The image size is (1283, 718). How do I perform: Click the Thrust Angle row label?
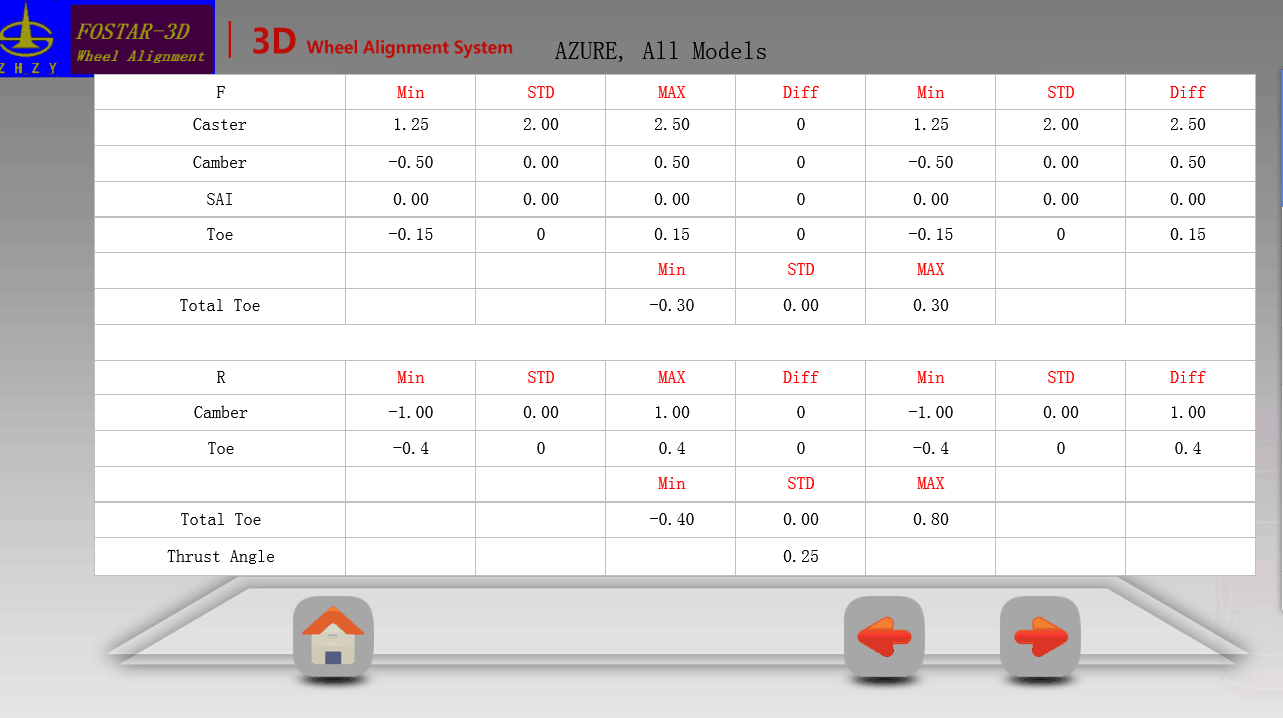[x=220, y=556]
